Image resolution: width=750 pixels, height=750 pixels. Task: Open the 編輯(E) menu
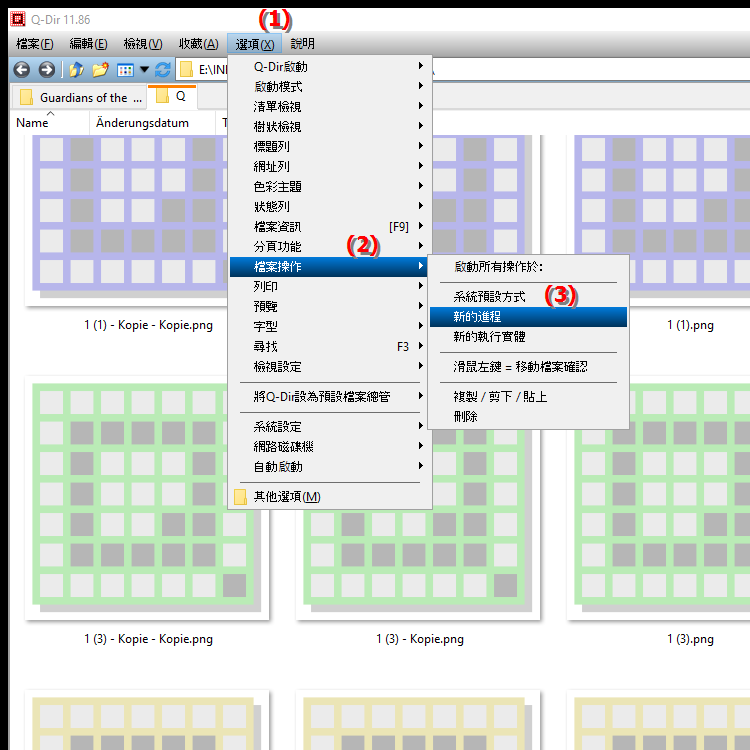88,44
